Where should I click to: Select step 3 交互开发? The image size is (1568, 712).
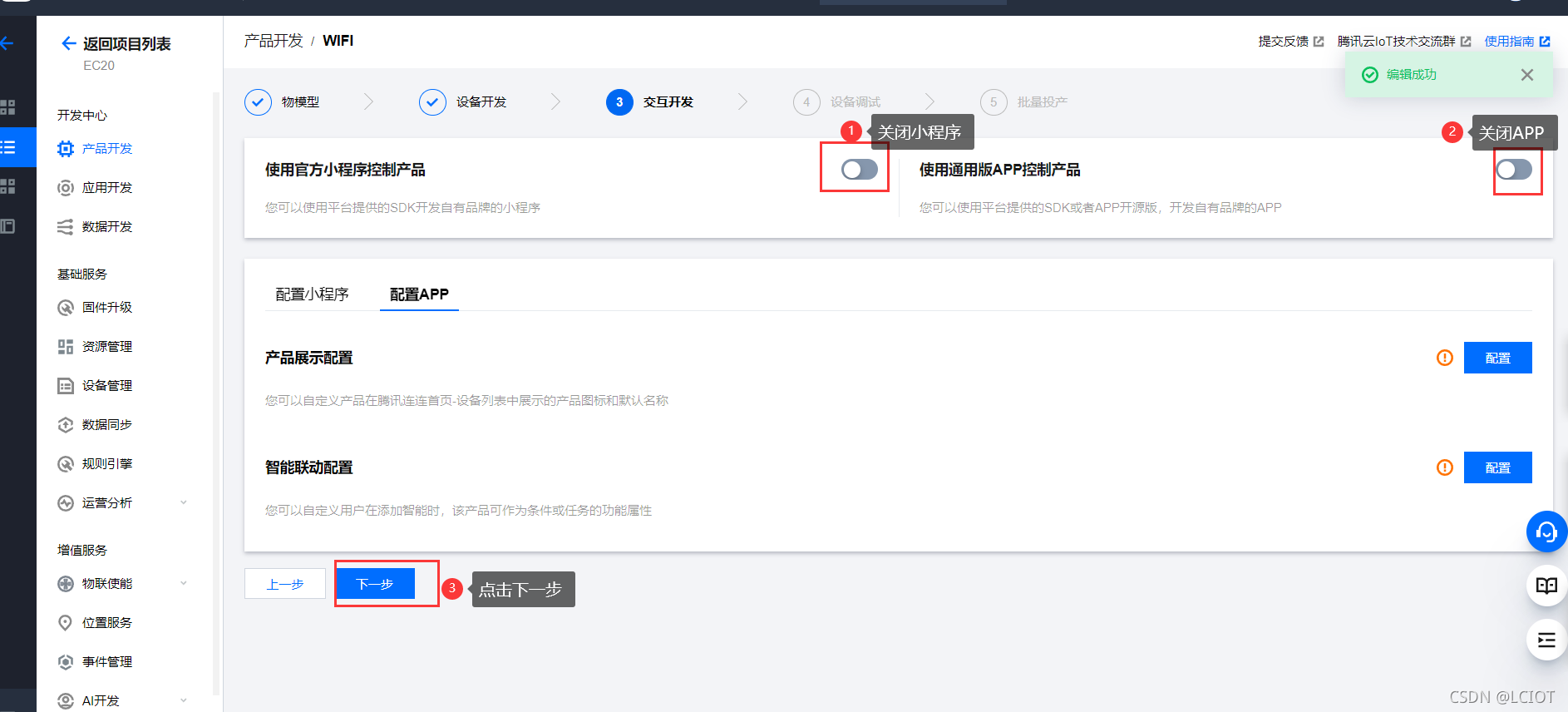(649, 102)
